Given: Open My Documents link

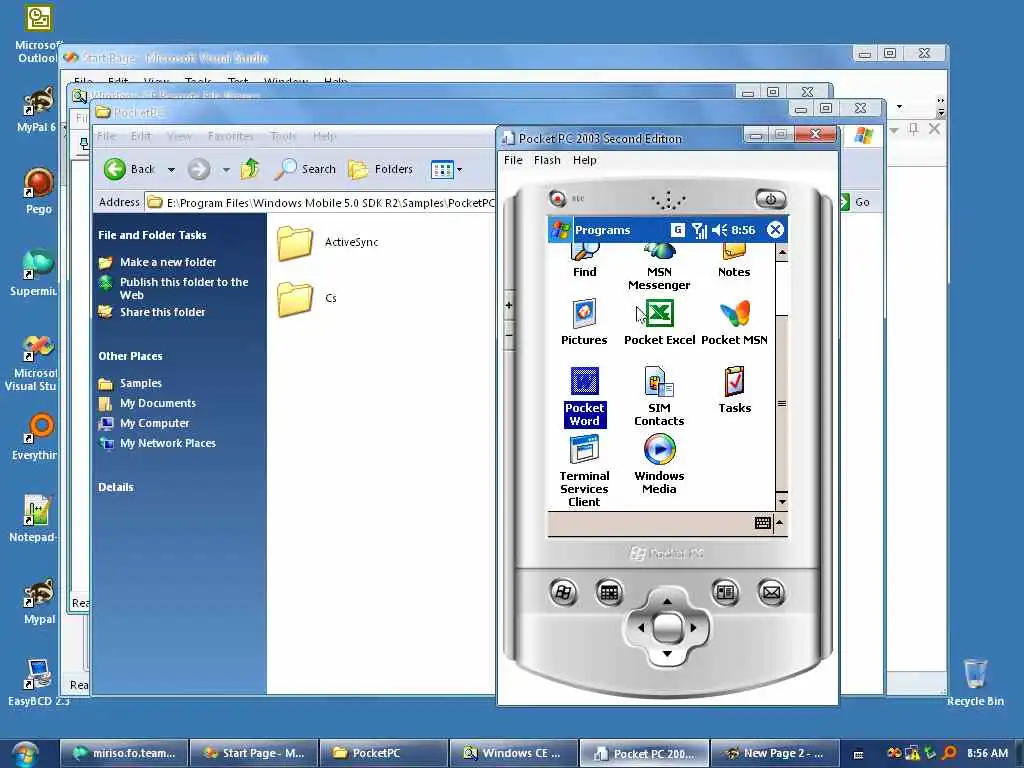Looking at the screenshot, I should (x=147, y=403).
